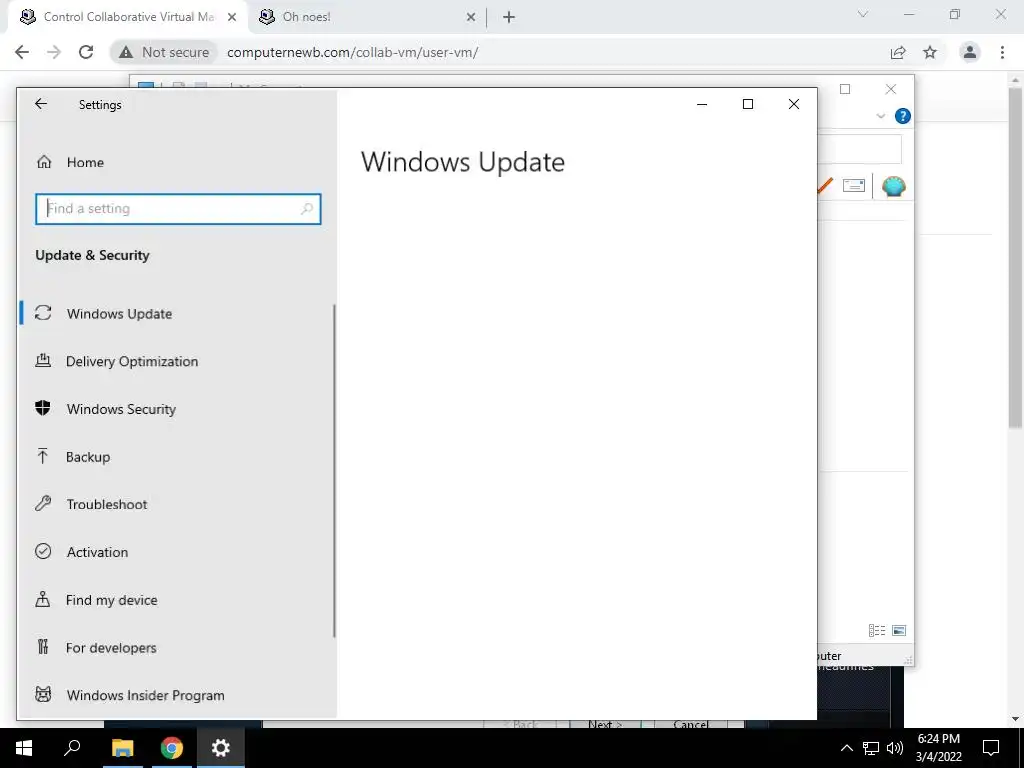
Task: Click the For developers tools icon
Action: pyautogui.click(x=43, y=647)
